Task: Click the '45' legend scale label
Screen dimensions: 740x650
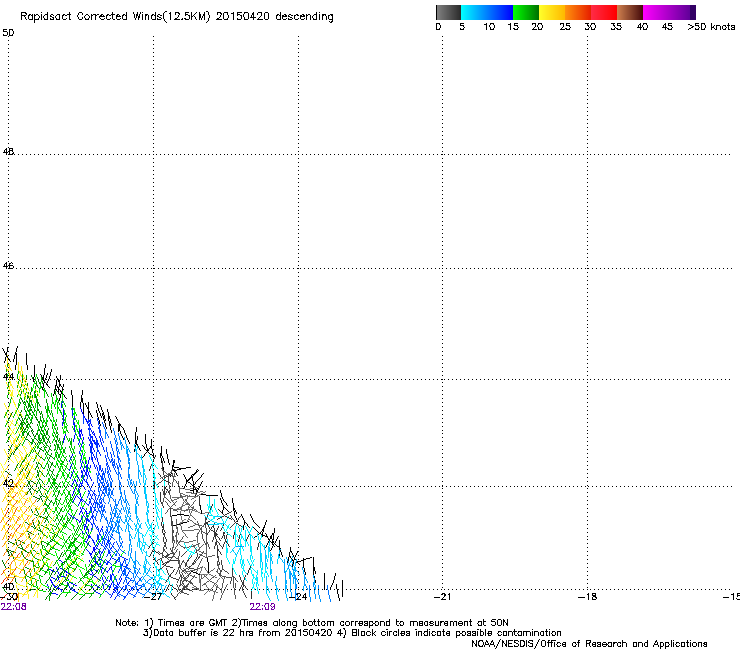Action: (667, 27)
